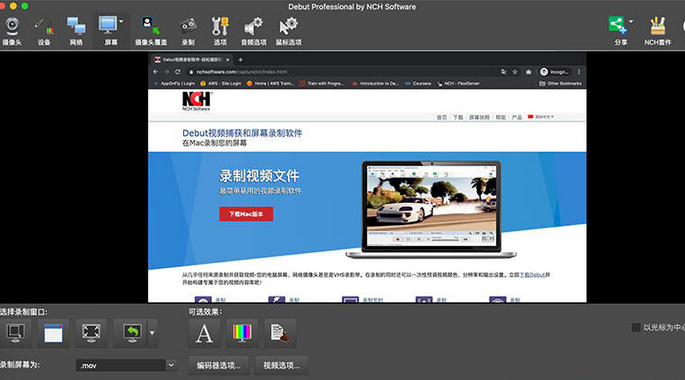Select the screen (屏幕) source

[x=108, y=31]
